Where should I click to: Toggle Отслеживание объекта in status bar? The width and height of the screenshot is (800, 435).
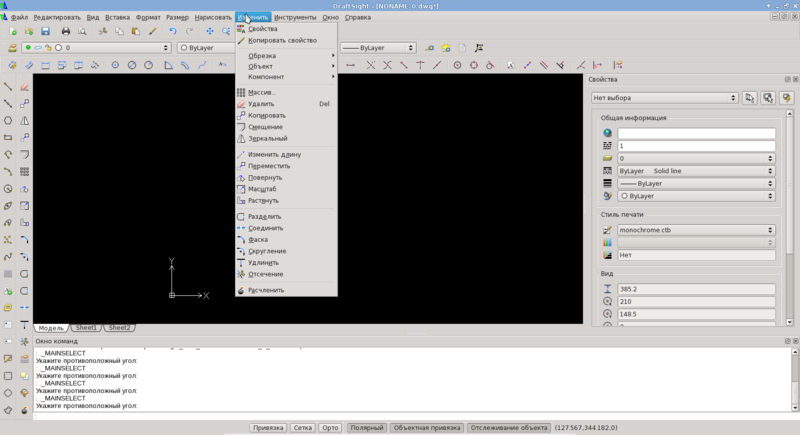click(x=509, y=428)
